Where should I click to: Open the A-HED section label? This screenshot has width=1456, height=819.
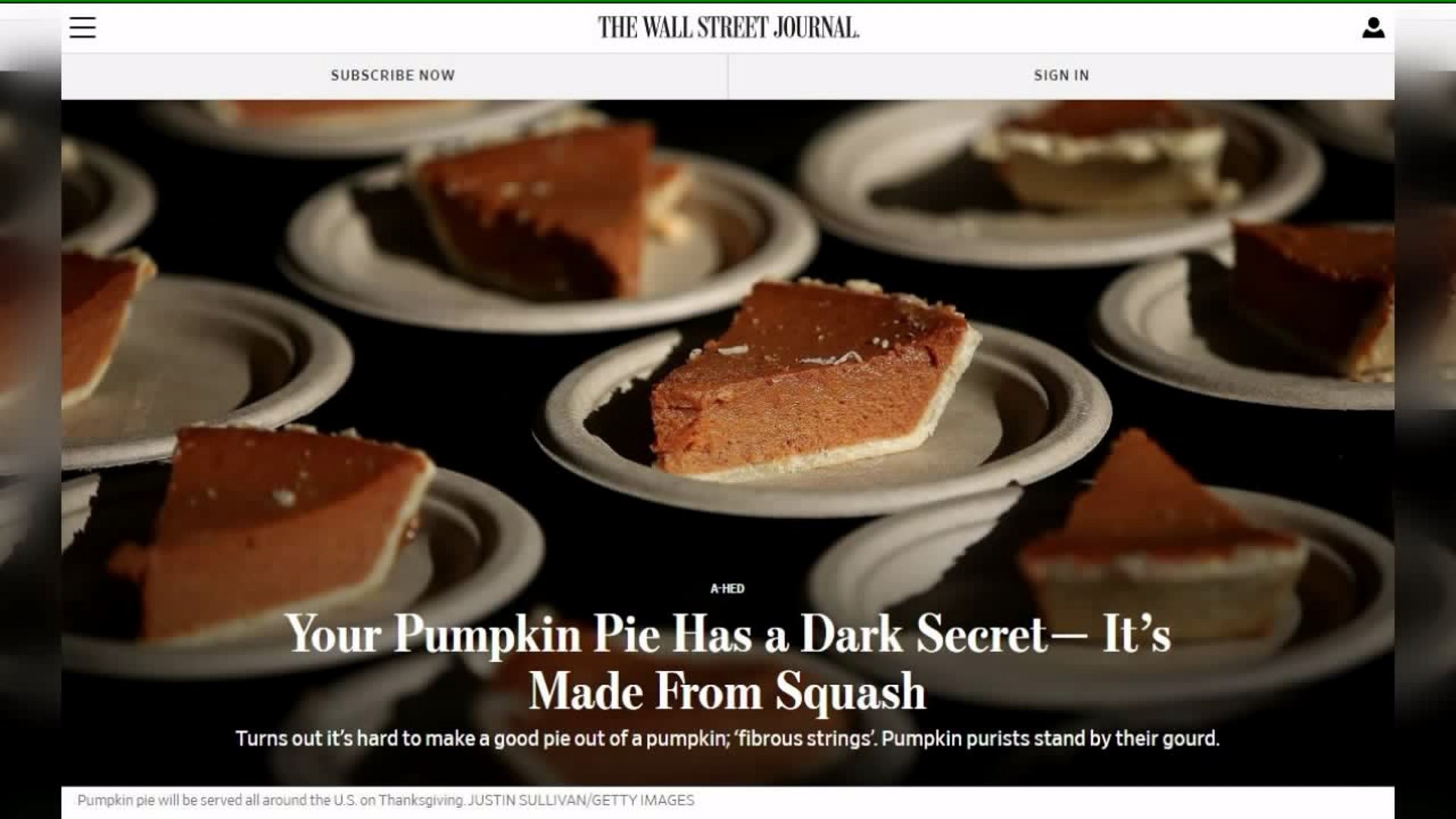pos(727,588)
